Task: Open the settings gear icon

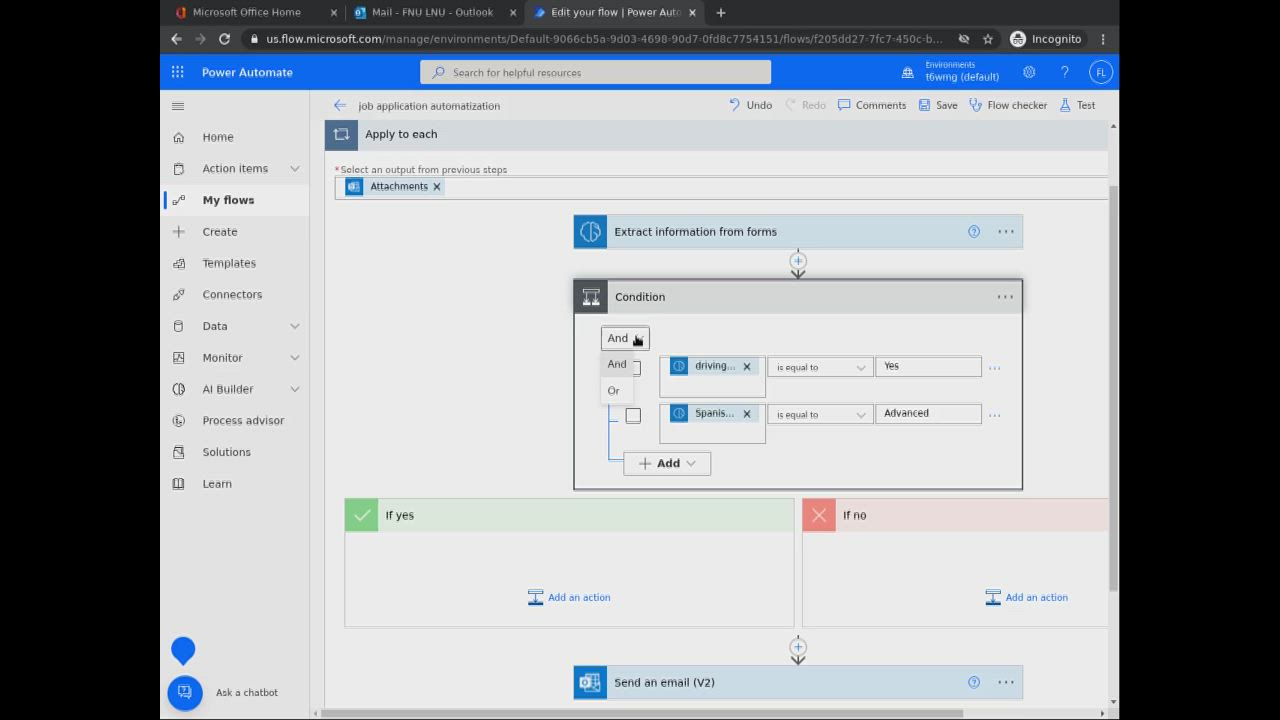Action: pos(1029,72)
